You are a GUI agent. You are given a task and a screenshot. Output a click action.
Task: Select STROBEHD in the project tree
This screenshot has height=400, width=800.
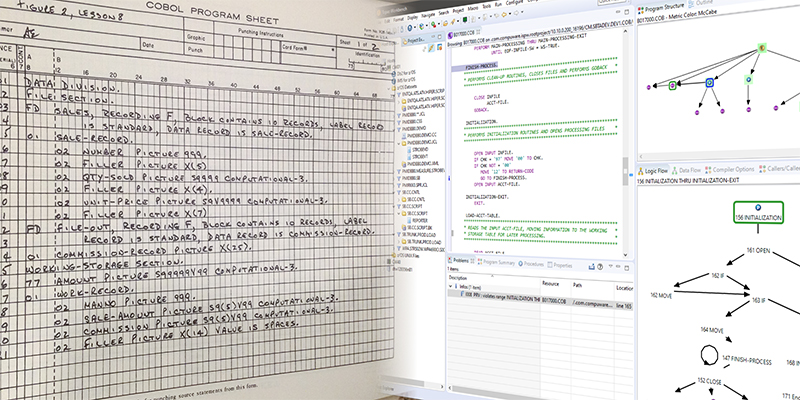tap(420, 149)
